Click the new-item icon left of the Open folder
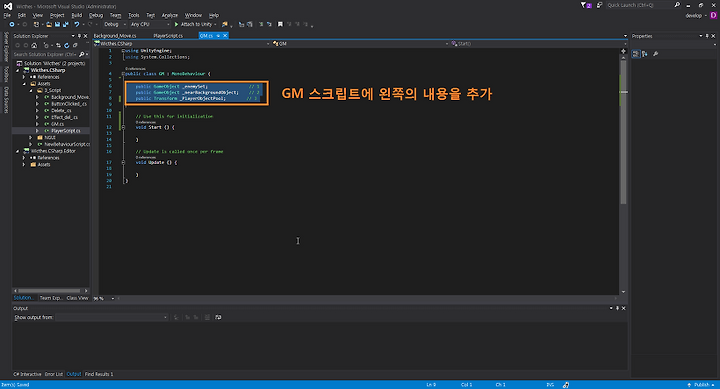Screen dimensions: 720x389 click(x=36, y=24)
